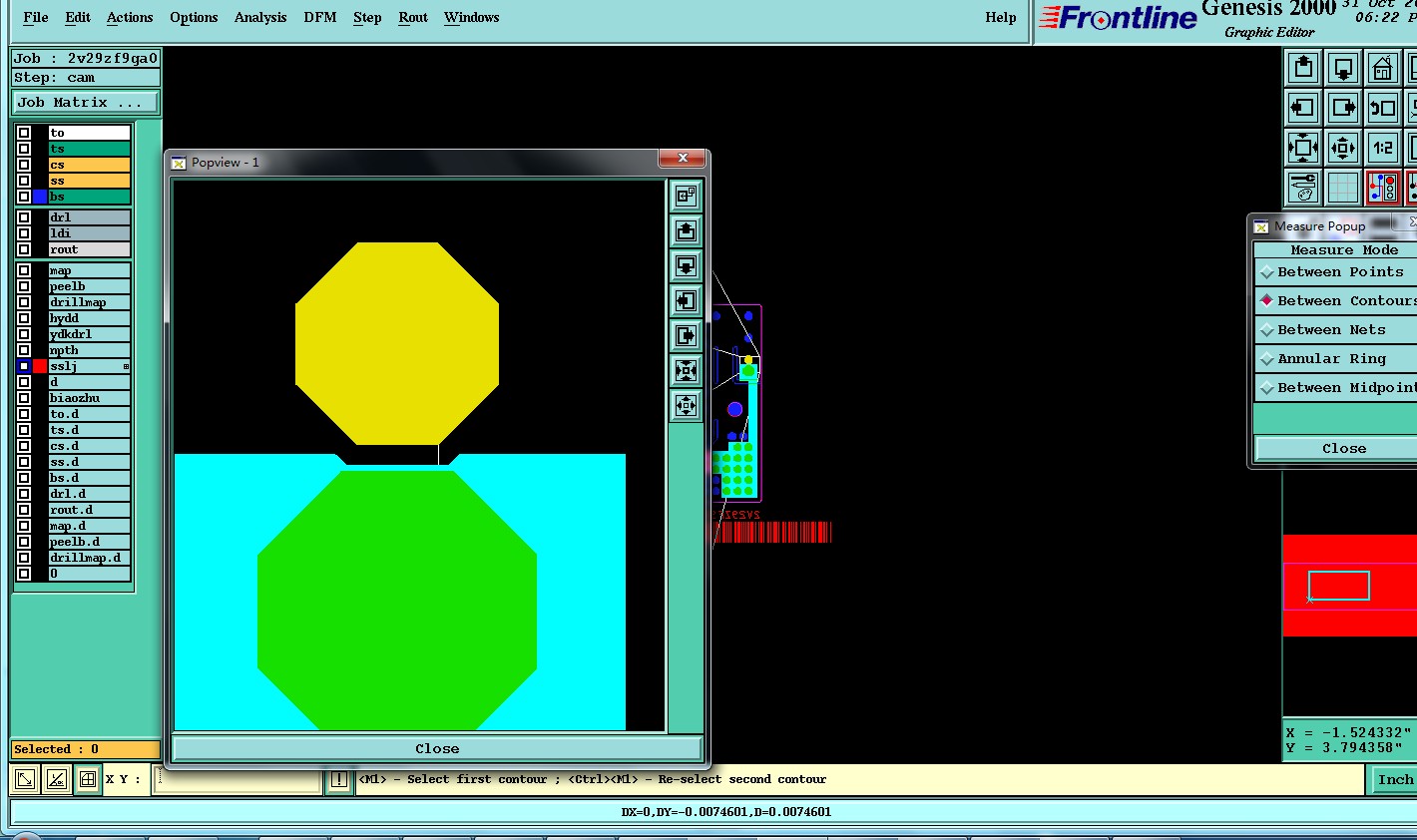Open the wrench and palette settings icon
The width and height of the screenshot is (1417, 840).
click(x=1303, y=188)
